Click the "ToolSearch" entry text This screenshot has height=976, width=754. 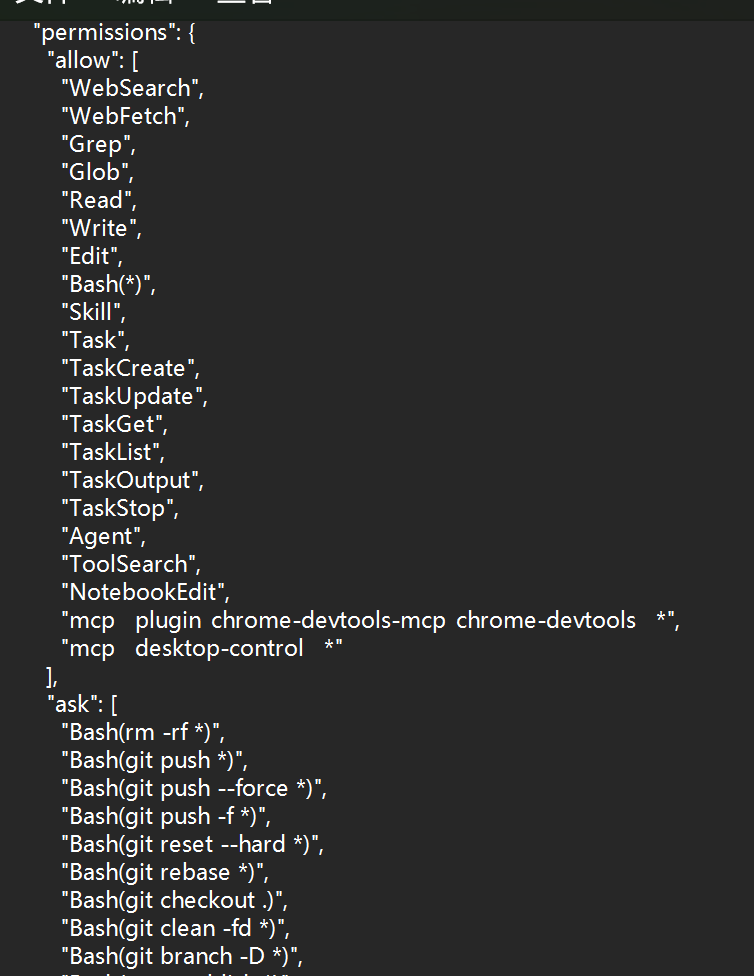128,565
